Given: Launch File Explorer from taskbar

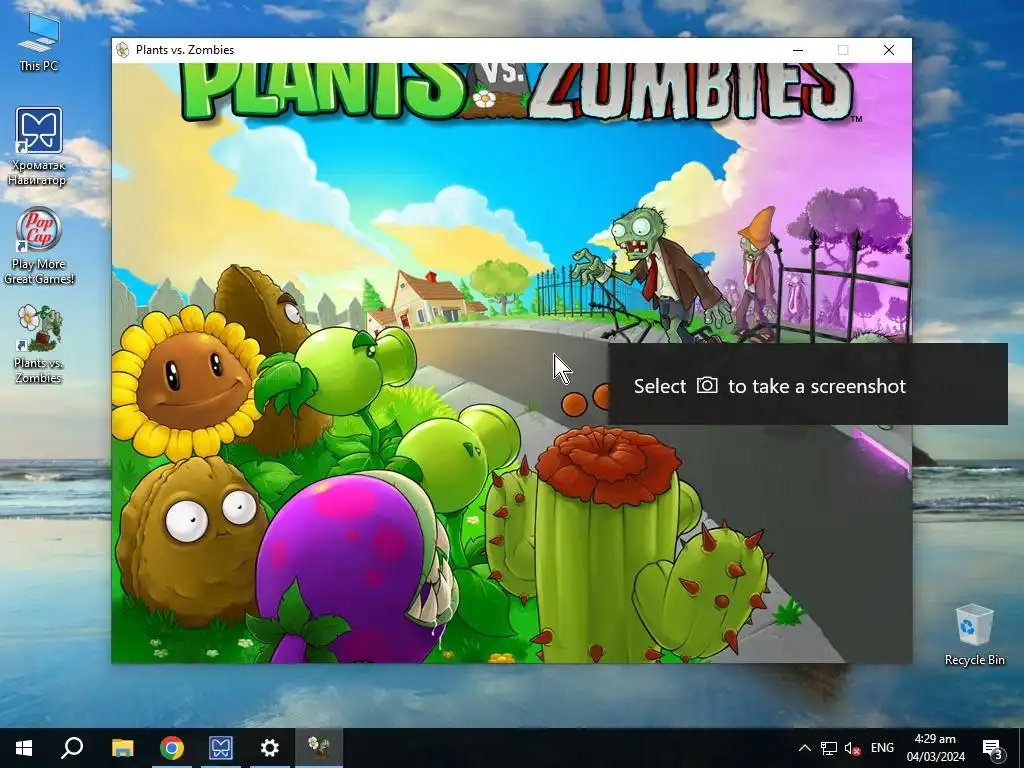Looking at the screenshot, I should (122, 748).
